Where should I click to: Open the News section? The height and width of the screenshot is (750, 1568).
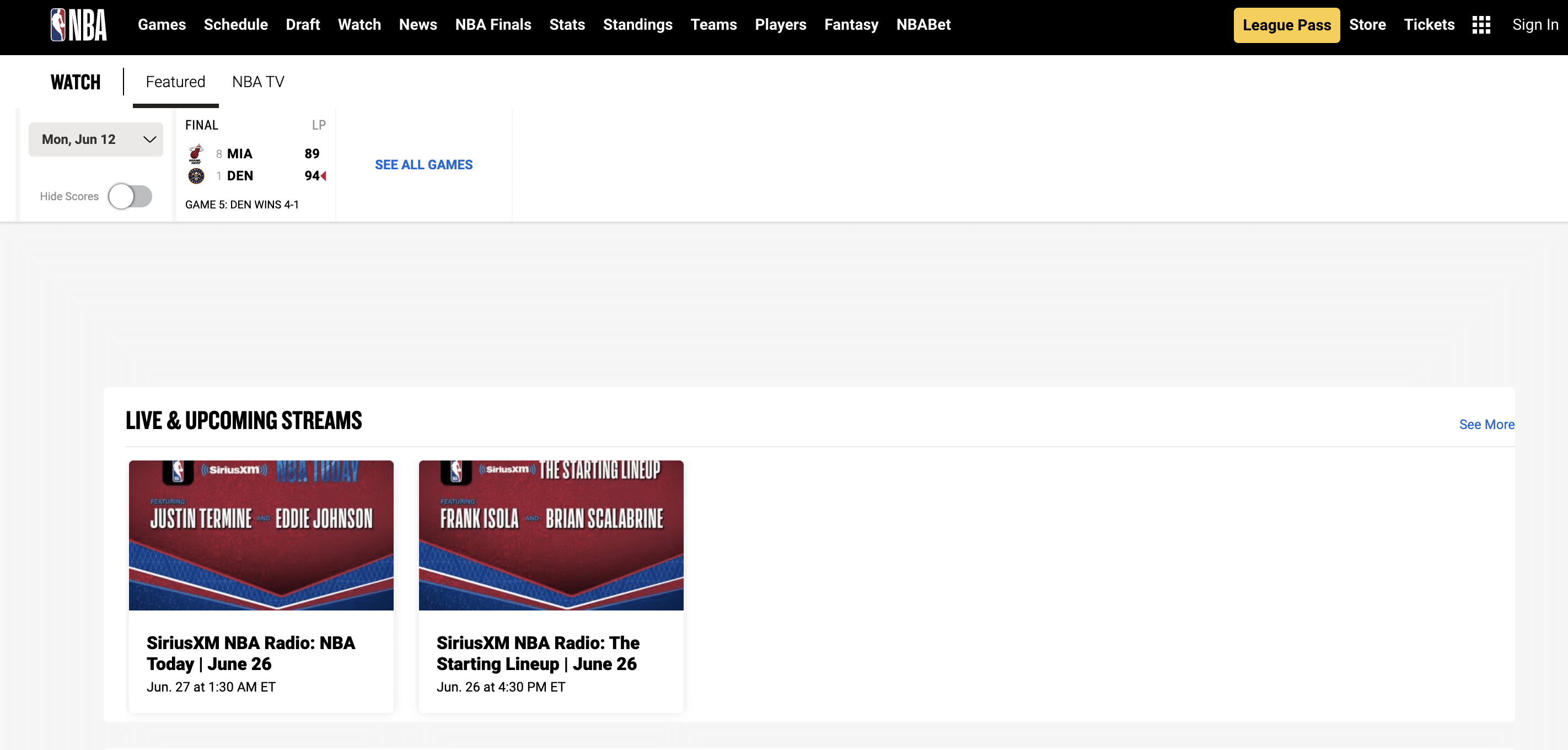(417, 25)
